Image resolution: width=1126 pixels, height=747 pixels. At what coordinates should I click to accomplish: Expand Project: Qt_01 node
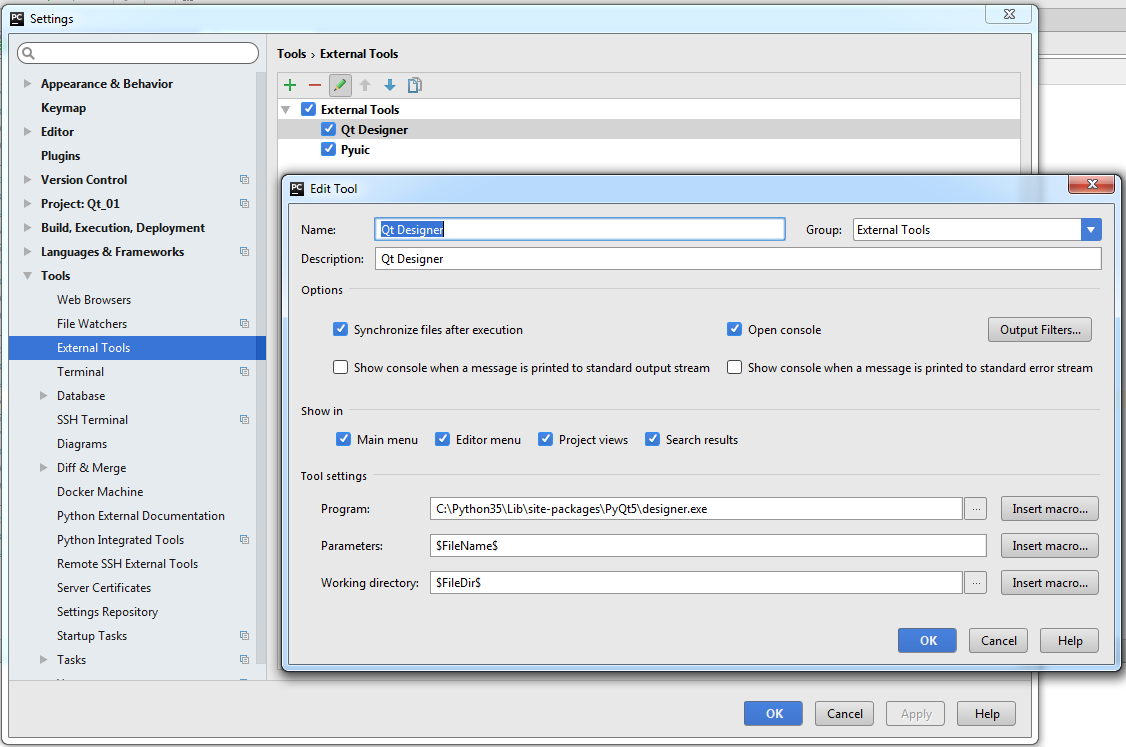27,204
